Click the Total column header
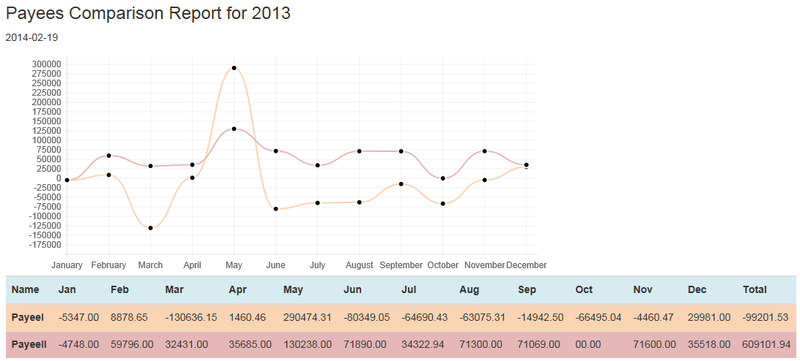Screen dimensions: 800x361 [x=755, y=290]
